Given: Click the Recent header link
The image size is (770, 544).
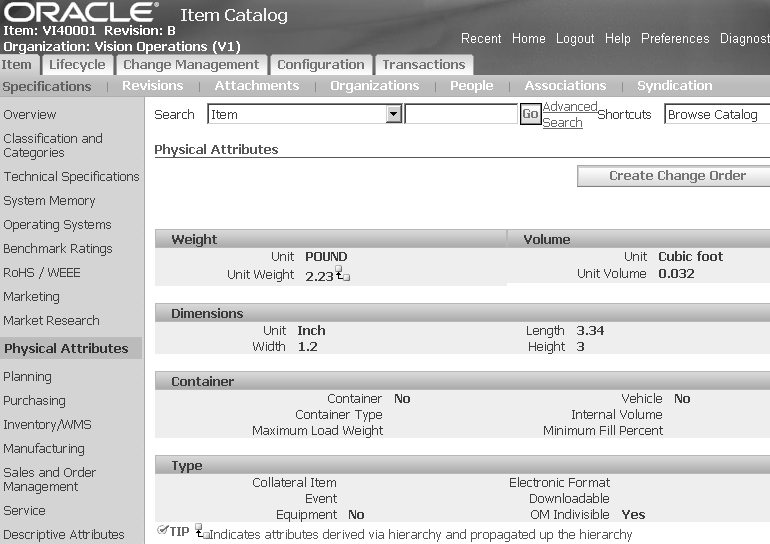Looking at the screenshot, I should (x=481, y=38).
